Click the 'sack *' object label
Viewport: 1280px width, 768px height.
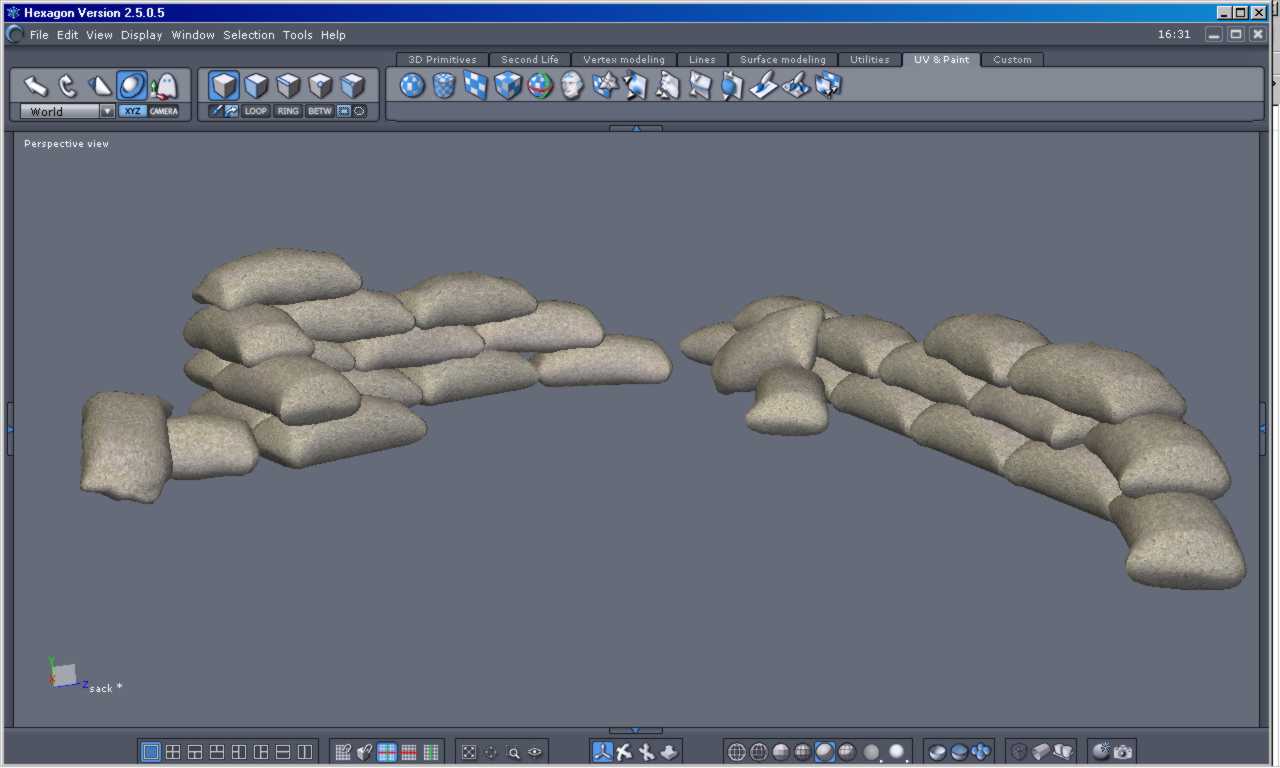106,688
